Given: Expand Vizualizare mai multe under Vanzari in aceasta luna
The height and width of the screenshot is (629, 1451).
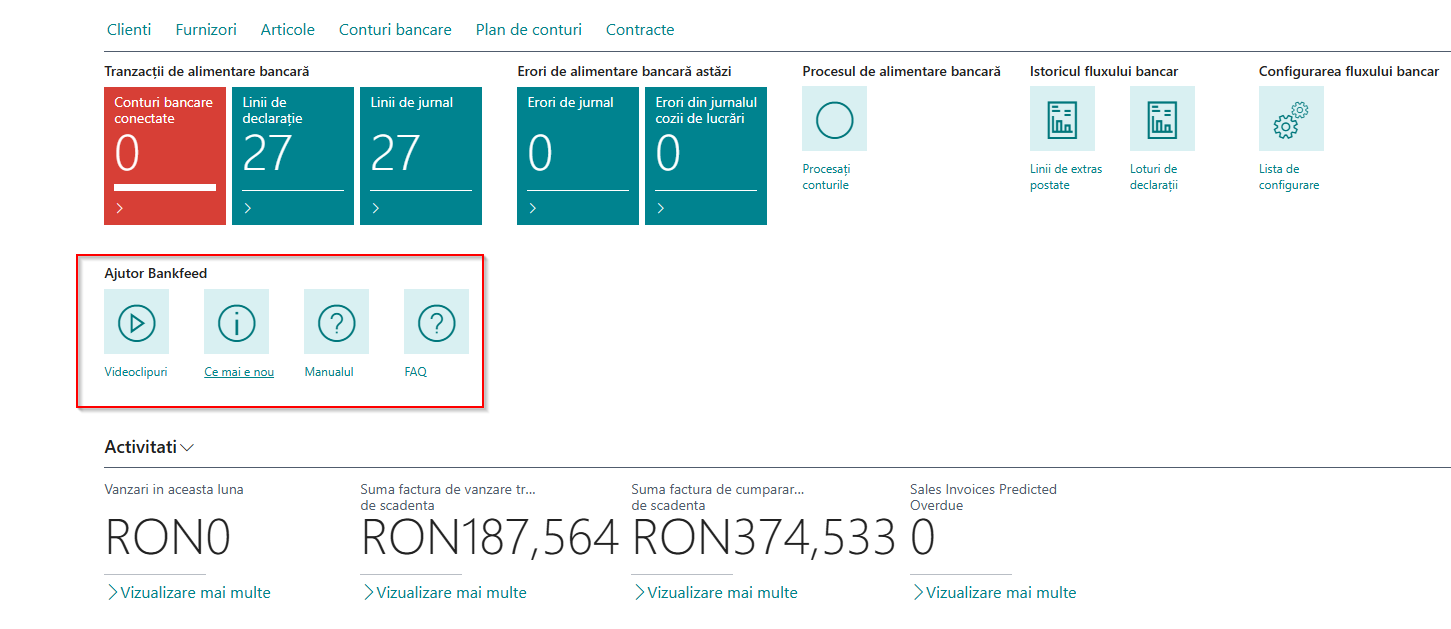Looking at the screenshot, I should click(x=188, y=593).
